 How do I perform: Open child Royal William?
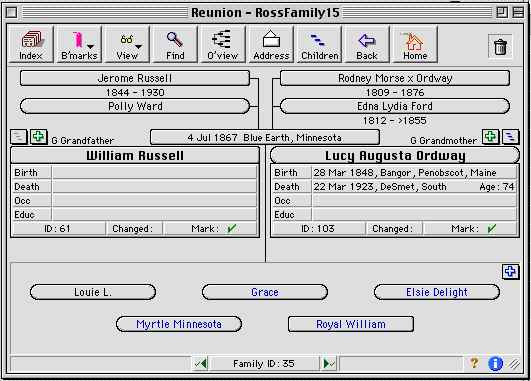(x=351, y=324)
